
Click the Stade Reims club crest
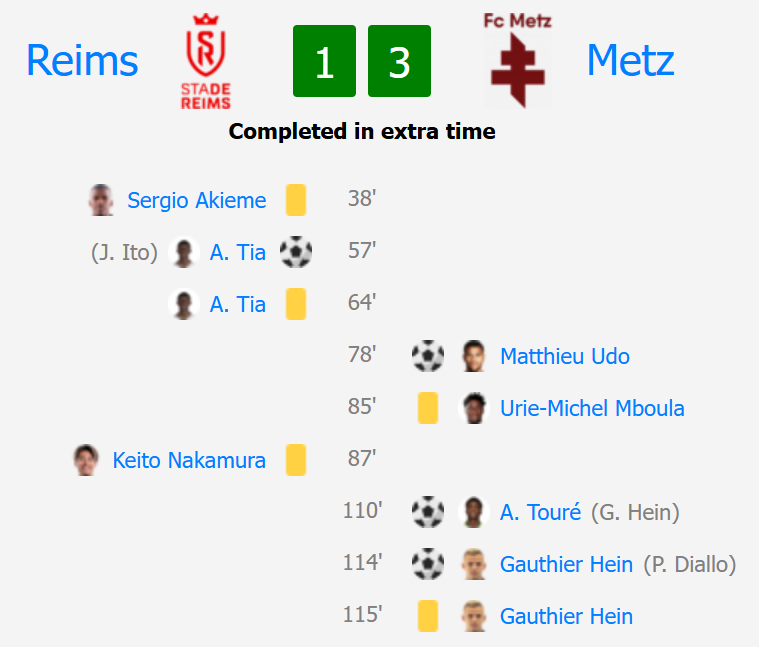(x=206, y=61)
